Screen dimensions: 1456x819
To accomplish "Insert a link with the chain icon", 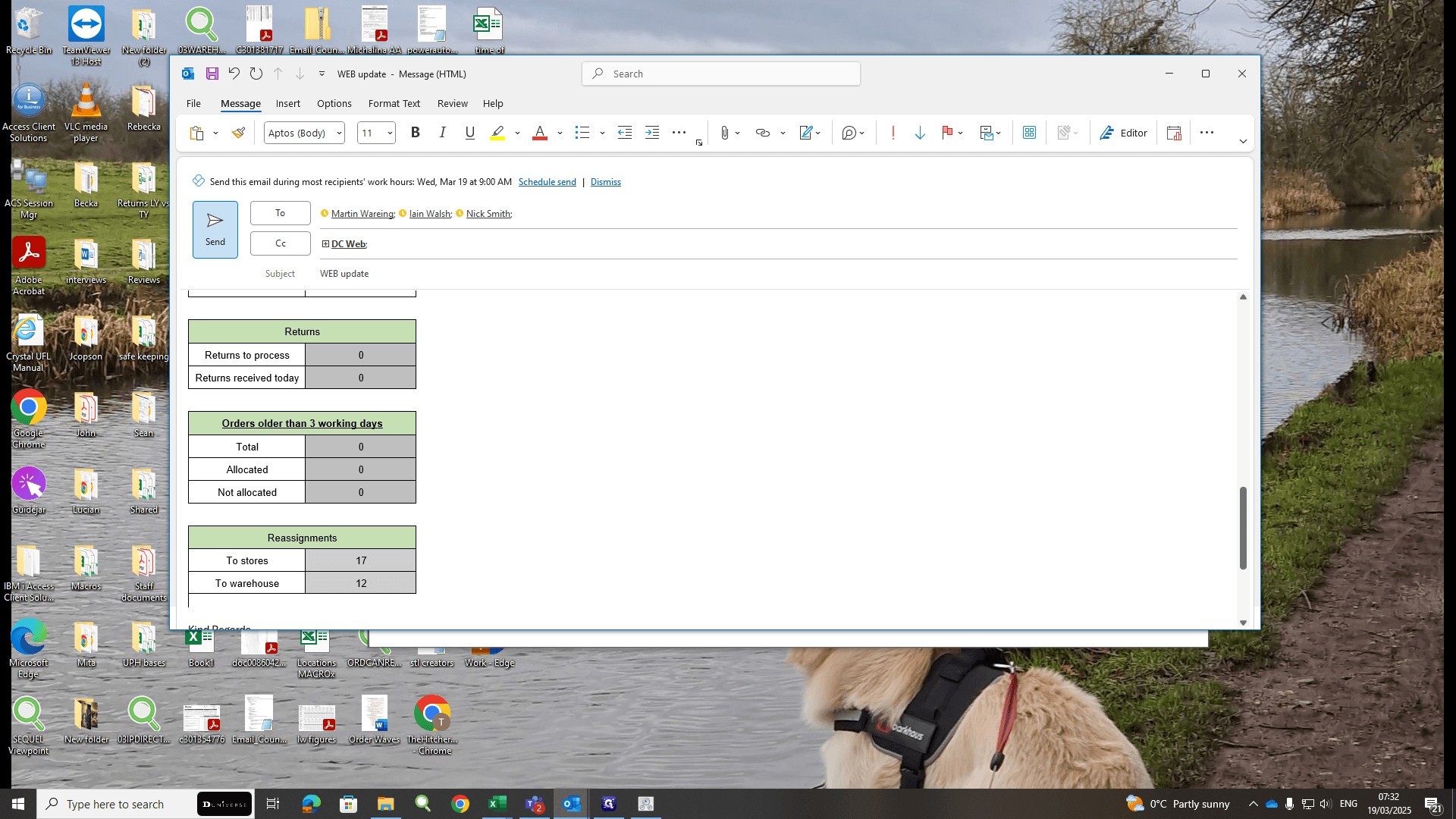I will 763,133.
